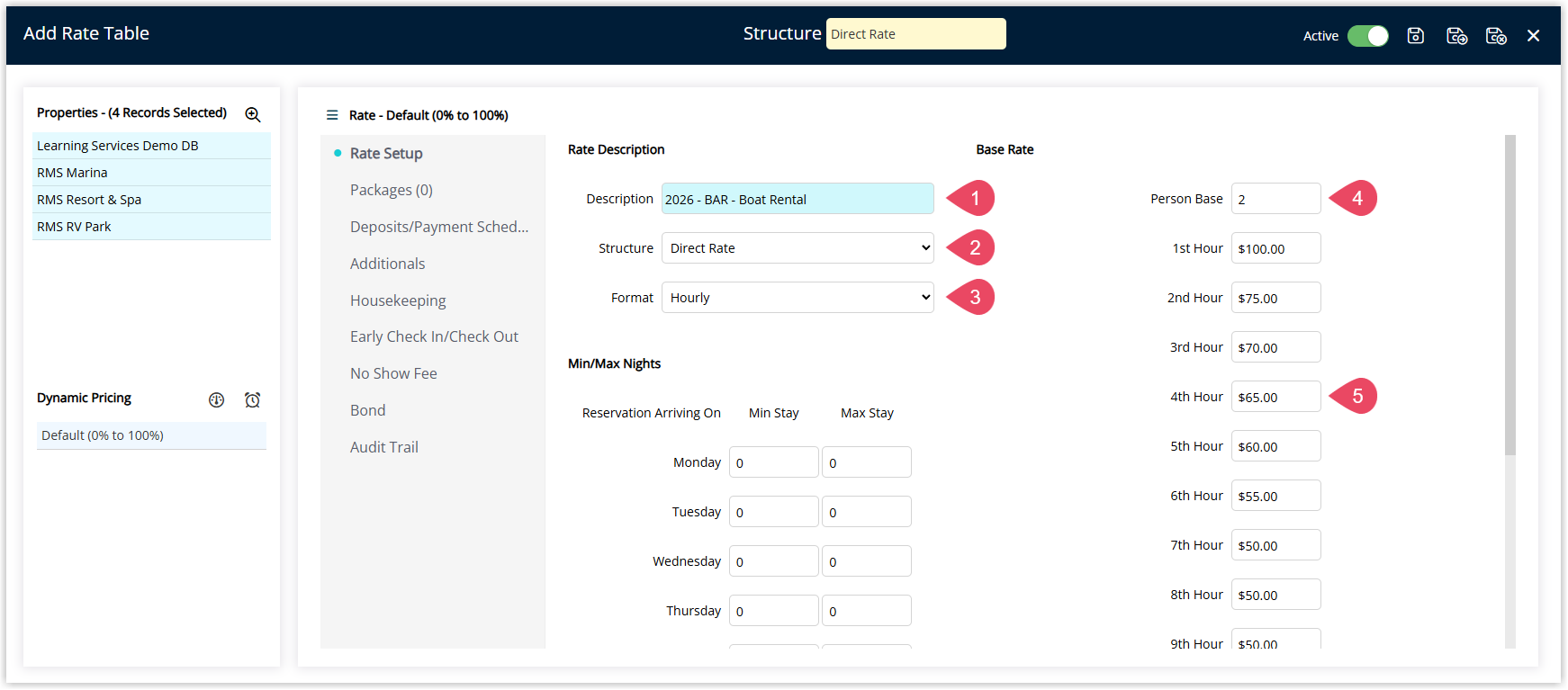Click the 1st Hour rate field
The height and width of the screenshot is (690, 1568).
click(1276, 248)
